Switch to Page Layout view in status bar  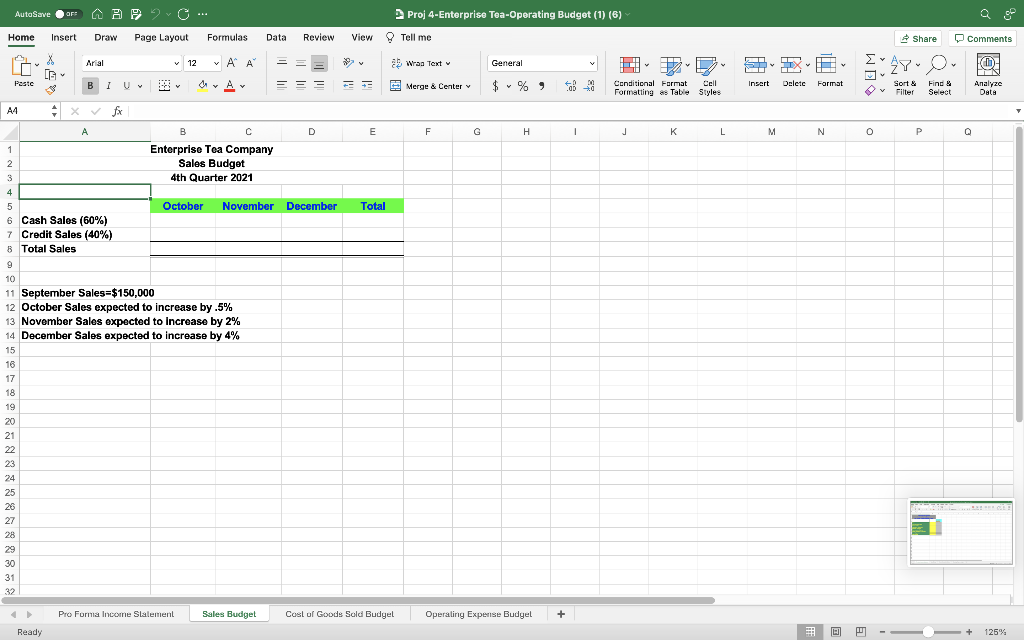836,632
